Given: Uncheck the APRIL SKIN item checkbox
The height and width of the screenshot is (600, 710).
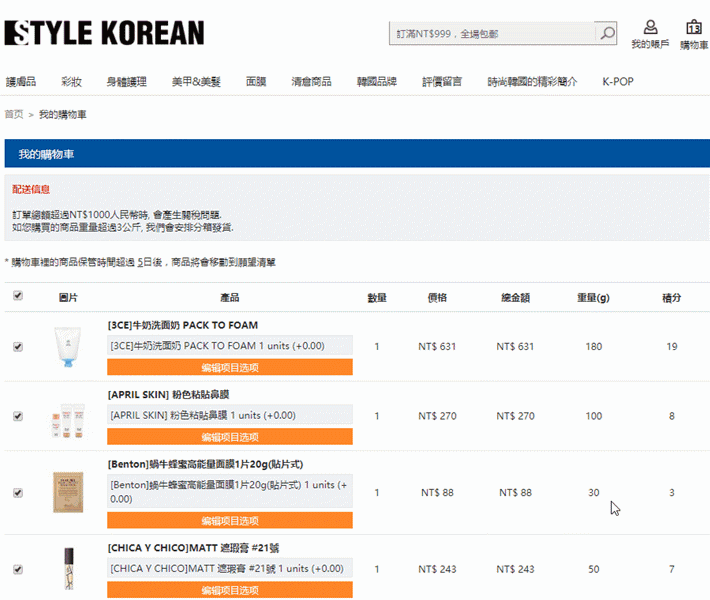Looking at the screenshot, I should (18, 416).
